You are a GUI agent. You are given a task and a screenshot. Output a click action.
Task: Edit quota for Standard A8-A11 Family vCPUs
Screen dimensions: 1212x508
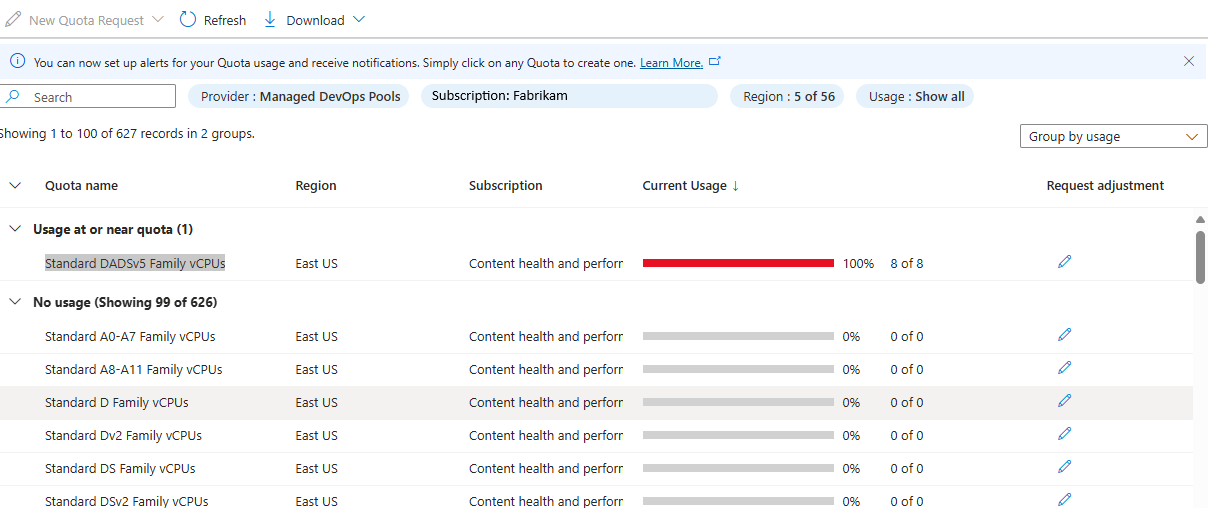pyautogui.click(x=1064, y=368)
